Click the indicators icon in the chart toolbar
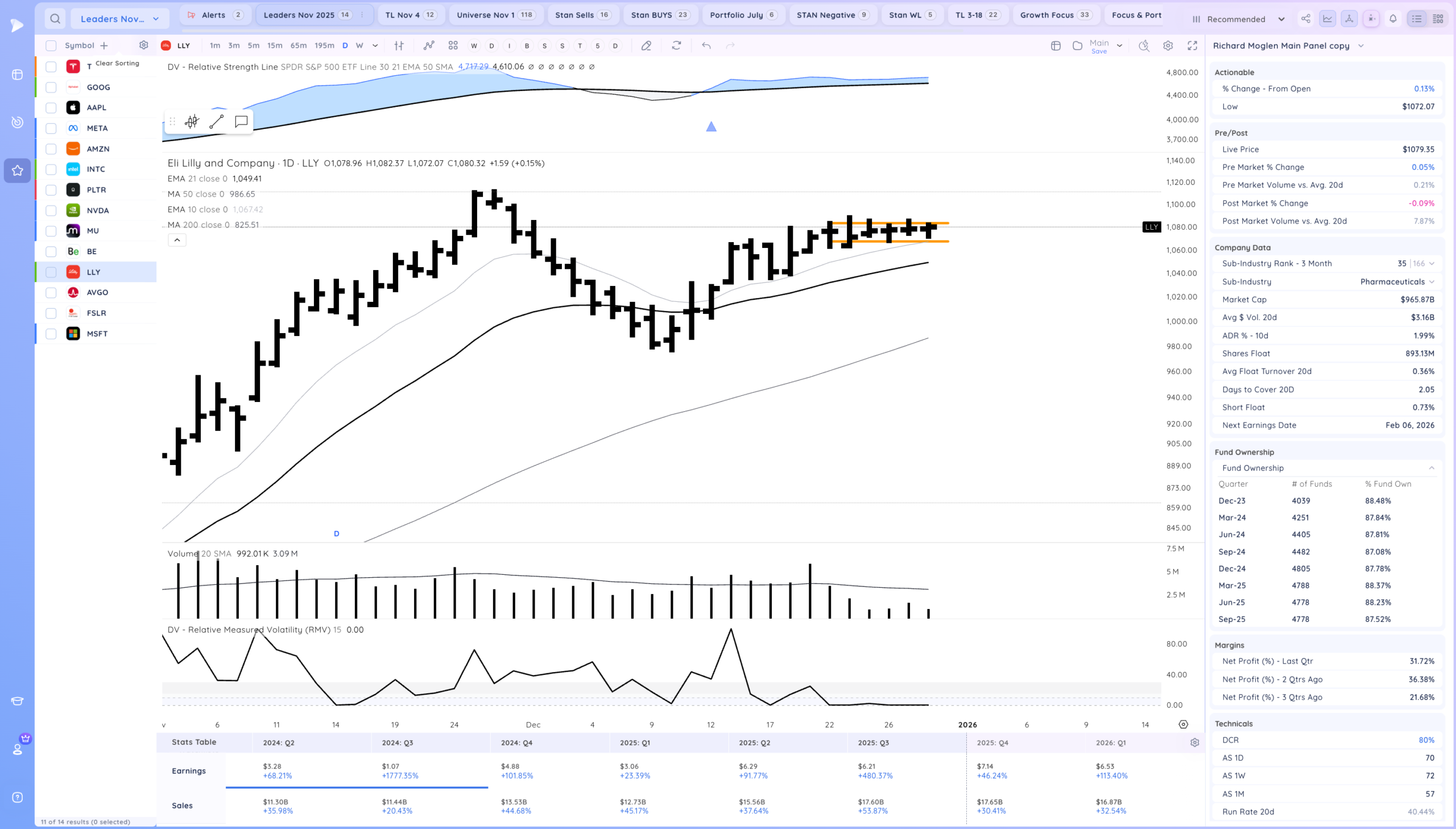Image resolution: width=1456 pixels, height=829 pixels. 428,45
